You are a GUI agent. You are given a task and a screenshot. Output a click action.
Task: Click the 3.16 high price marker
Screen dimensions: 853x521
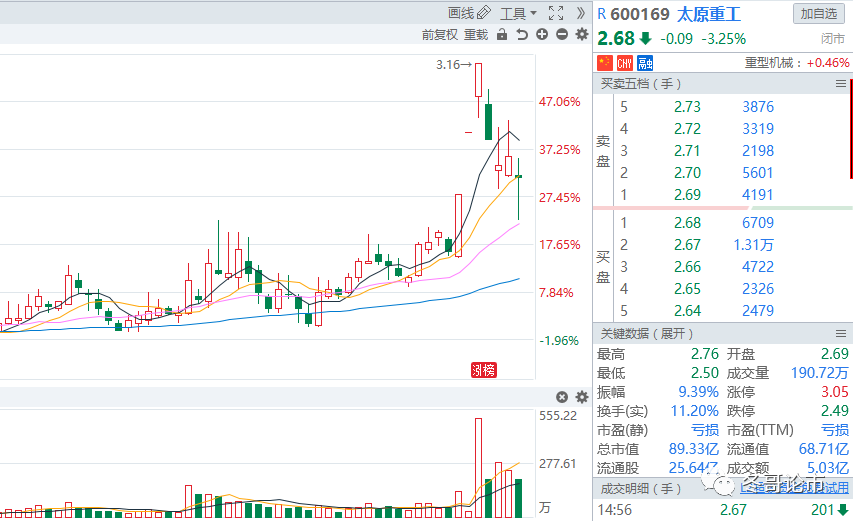[x=454, y=65]
